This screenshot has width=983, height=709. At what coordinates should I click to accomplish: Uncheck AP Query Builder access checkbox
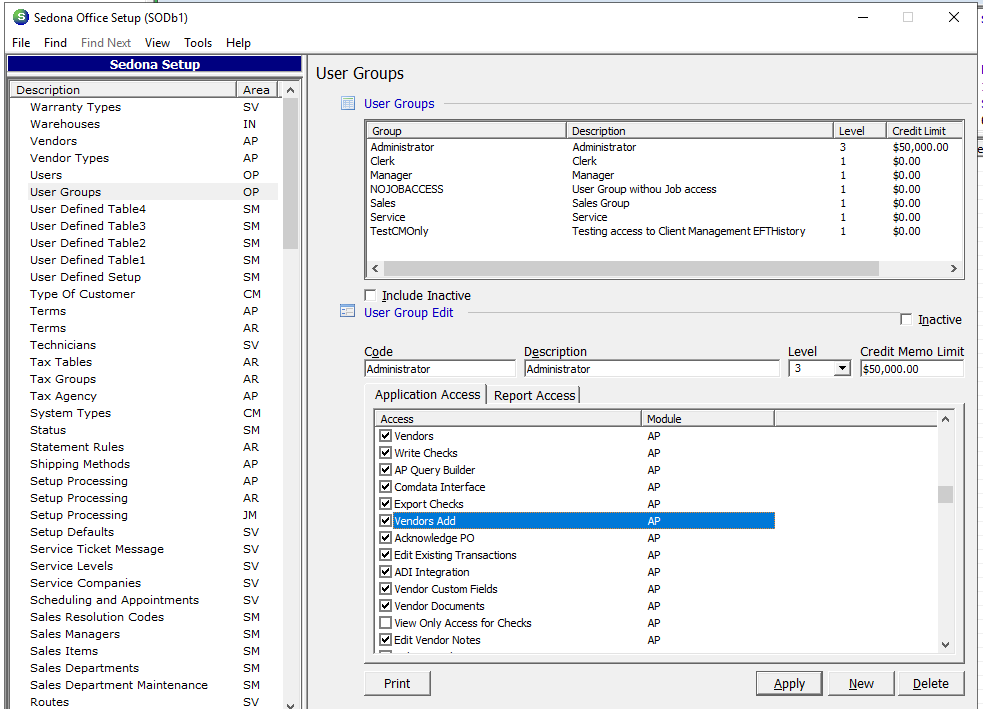pos(386,469)
